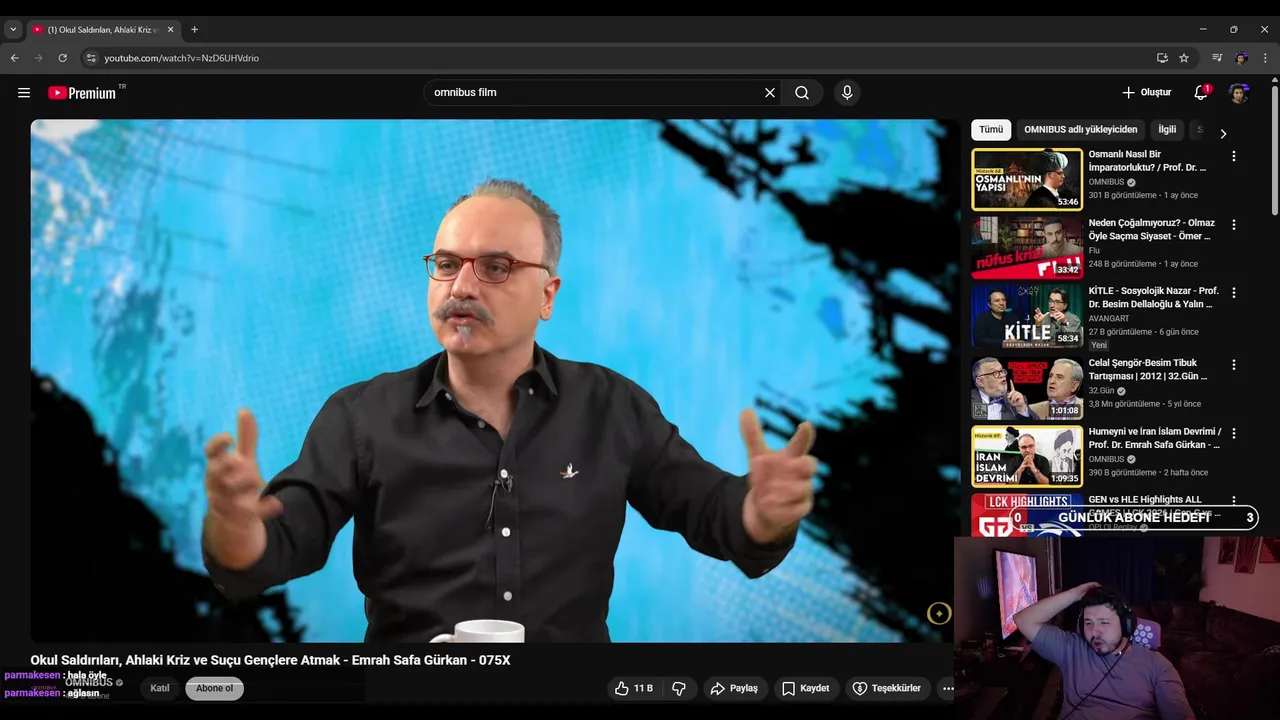Open İran İslam Devrimi thumbnail
1280x720 pixels.
click(x=1027, y=457)
